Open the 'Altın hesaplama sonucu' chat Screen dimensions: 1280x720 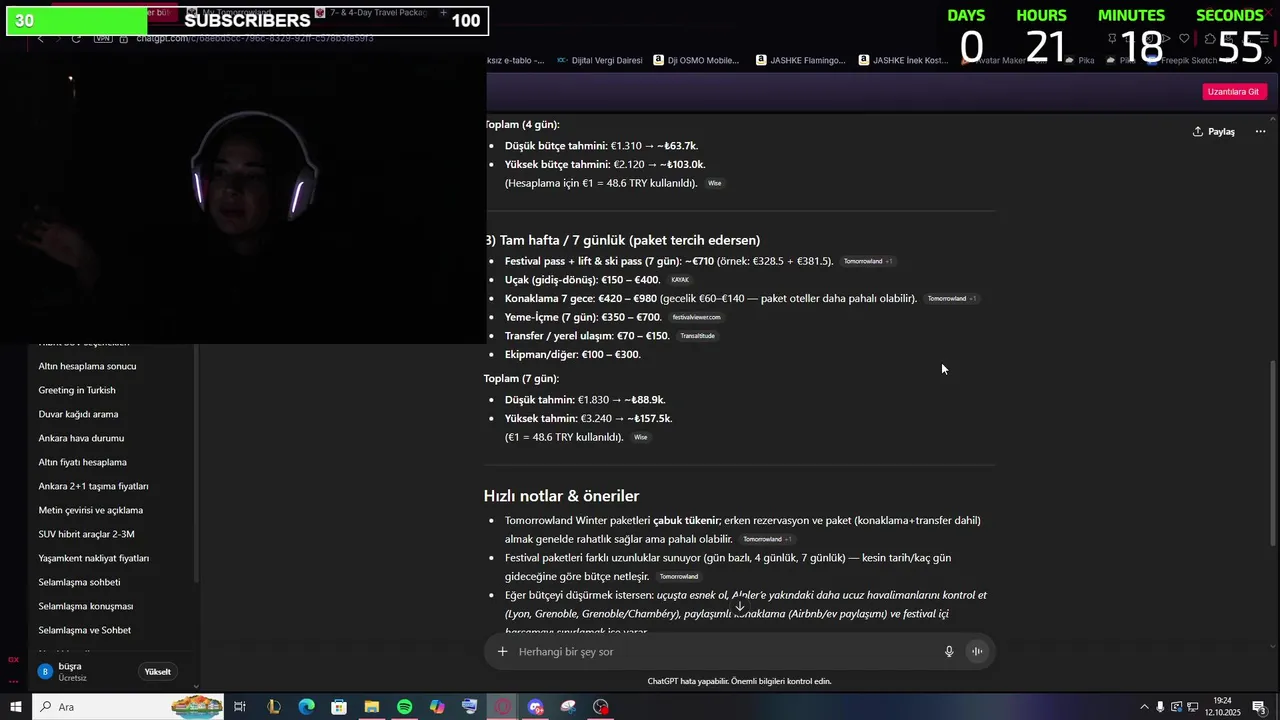tap(88, 366)
